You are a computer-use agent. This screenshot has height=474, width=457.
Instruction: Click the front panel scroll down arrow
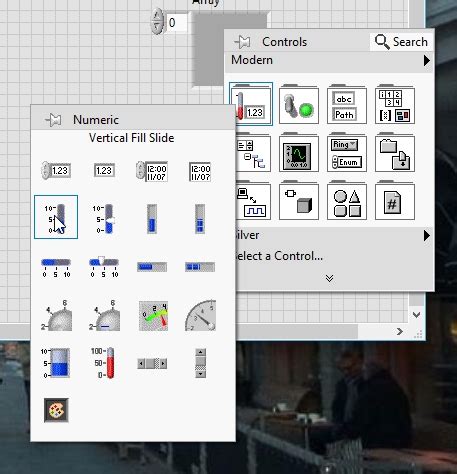(x=416, y=315)
